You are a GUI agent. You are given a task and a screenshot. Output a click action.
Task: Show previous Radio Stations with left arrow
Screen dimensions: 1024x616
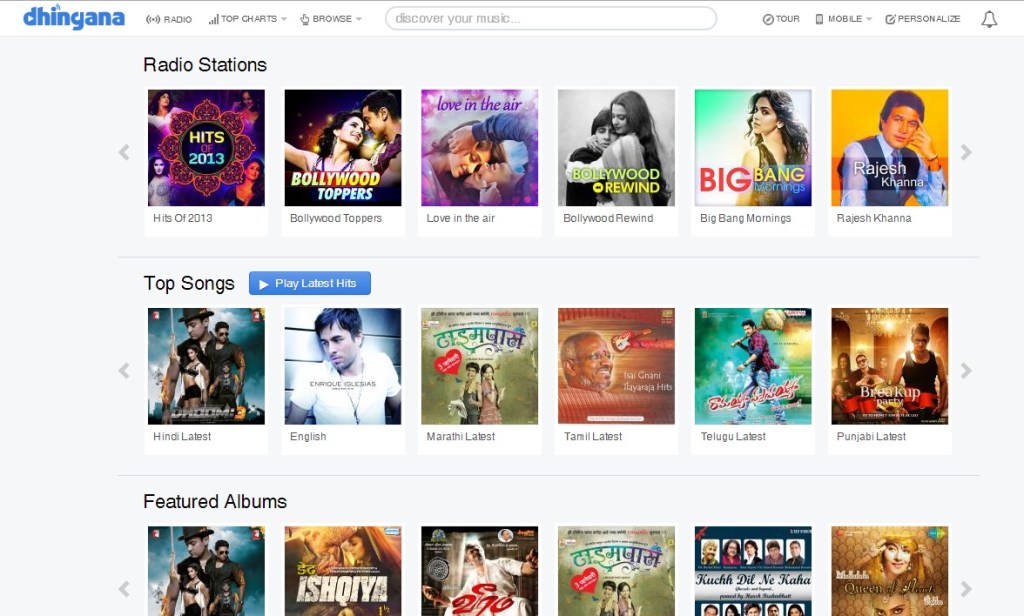click(124, 152)
